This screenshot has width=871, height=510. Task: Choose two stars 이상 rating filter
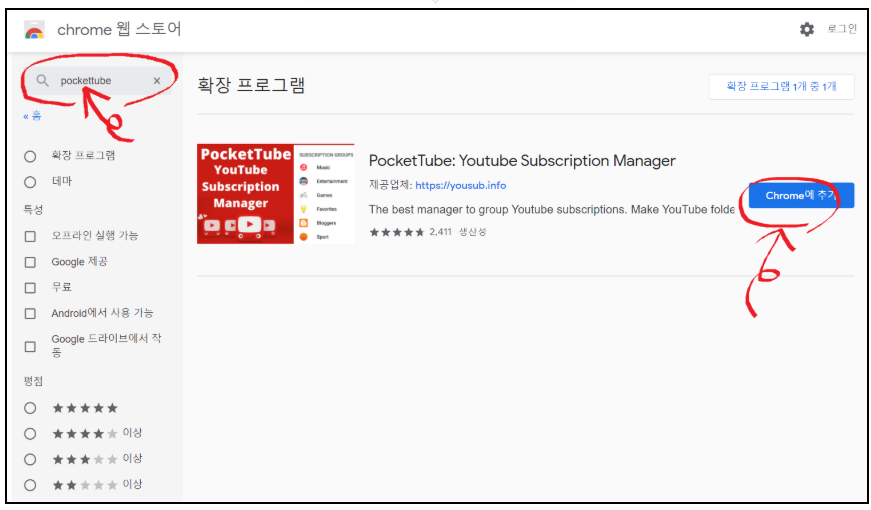pos(30,485)
